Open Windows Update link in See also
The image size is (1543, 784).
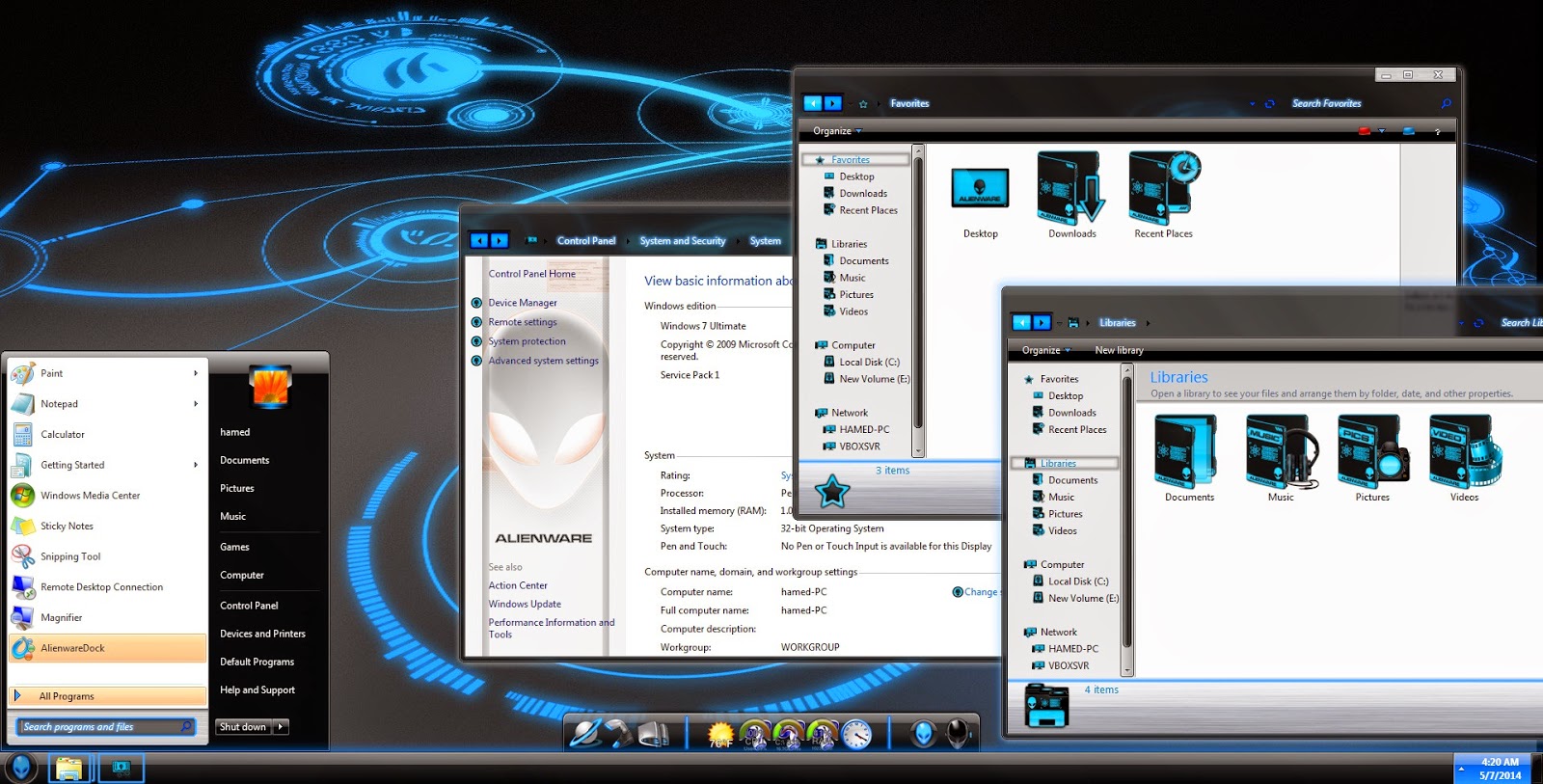(x=525, y=605)
